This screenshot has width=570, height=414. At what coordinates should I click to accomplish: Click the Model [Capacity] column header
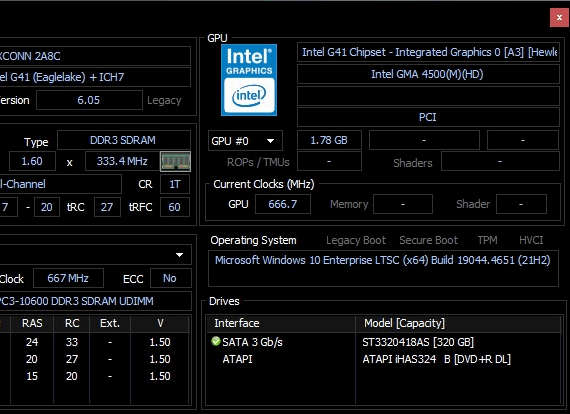[x=459, y=323]
